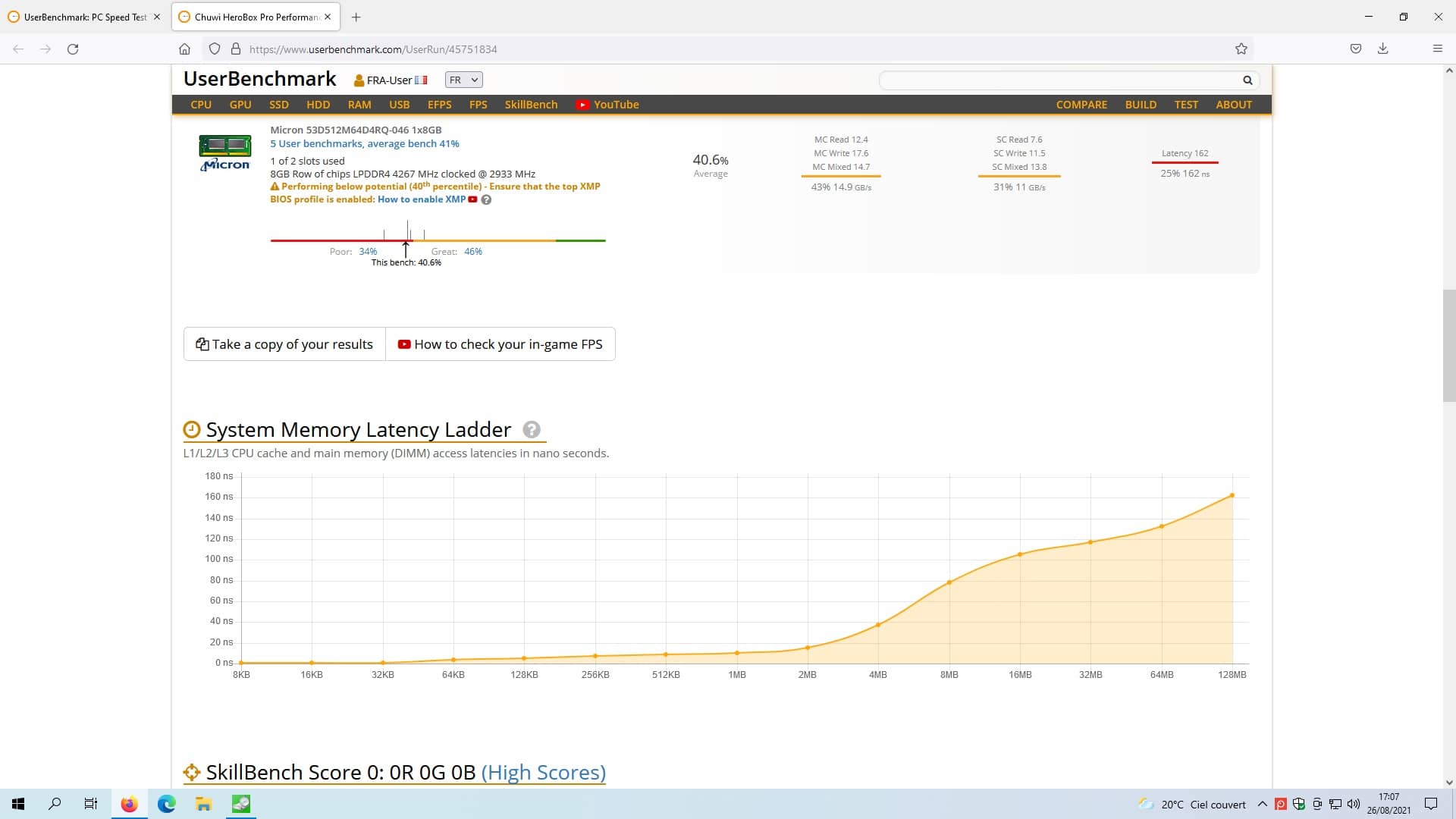Viewport: 1456px width, 819px height.
Task: Open the tracking protection shield
Action: (x=215, y=49)
